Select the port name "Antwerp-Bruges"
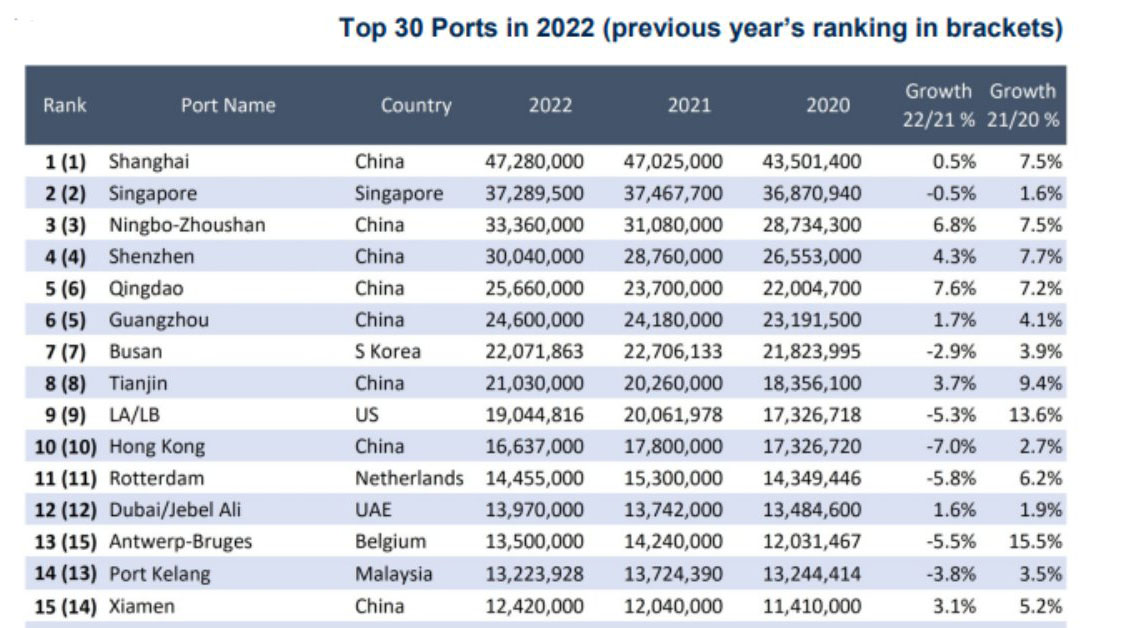Image resolution: width=1142 pixels, height=628 pixels. point(181,542)
